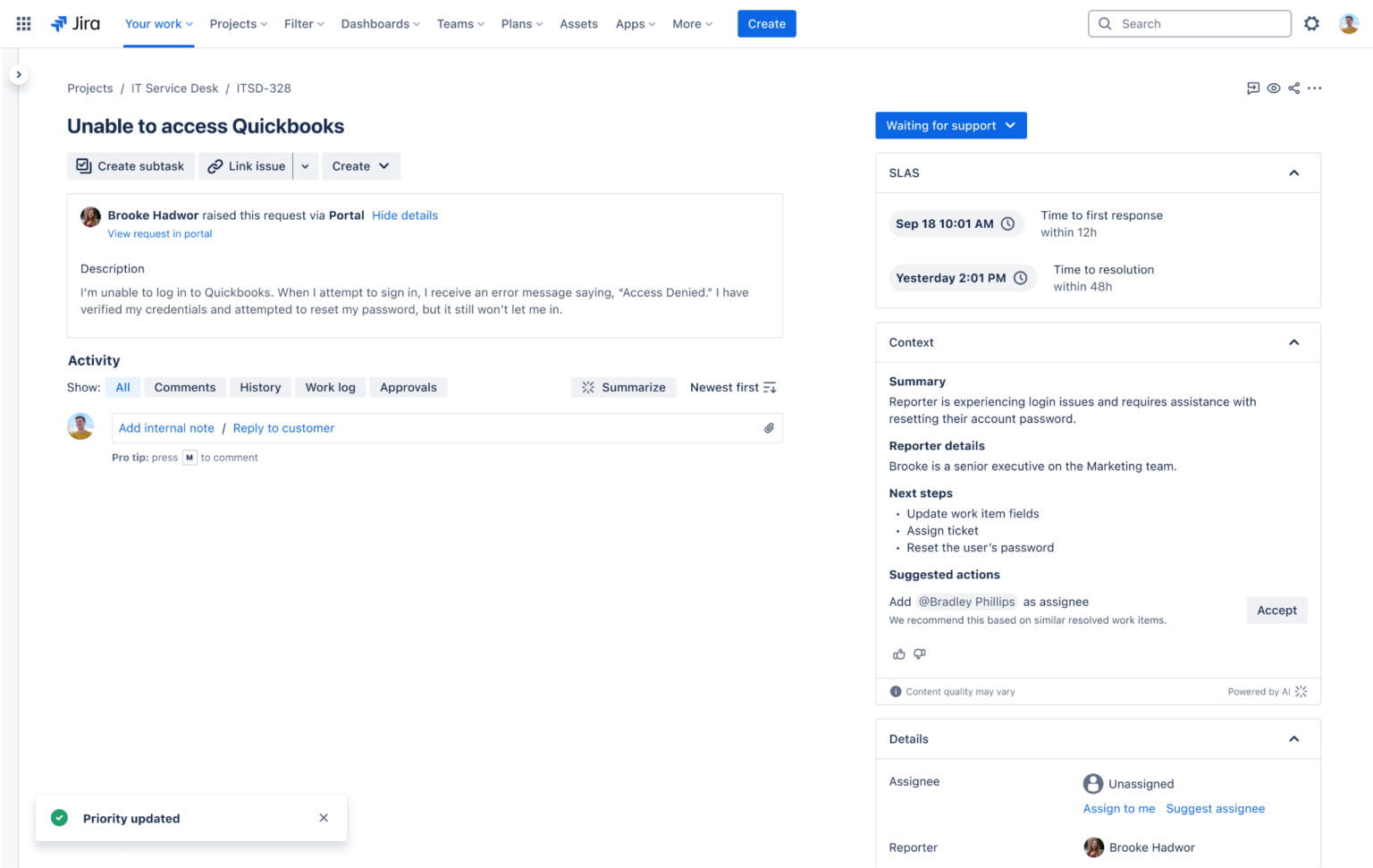Click the share icon
Viewport: 1373px width, 868px height.
coord(1294,88)
